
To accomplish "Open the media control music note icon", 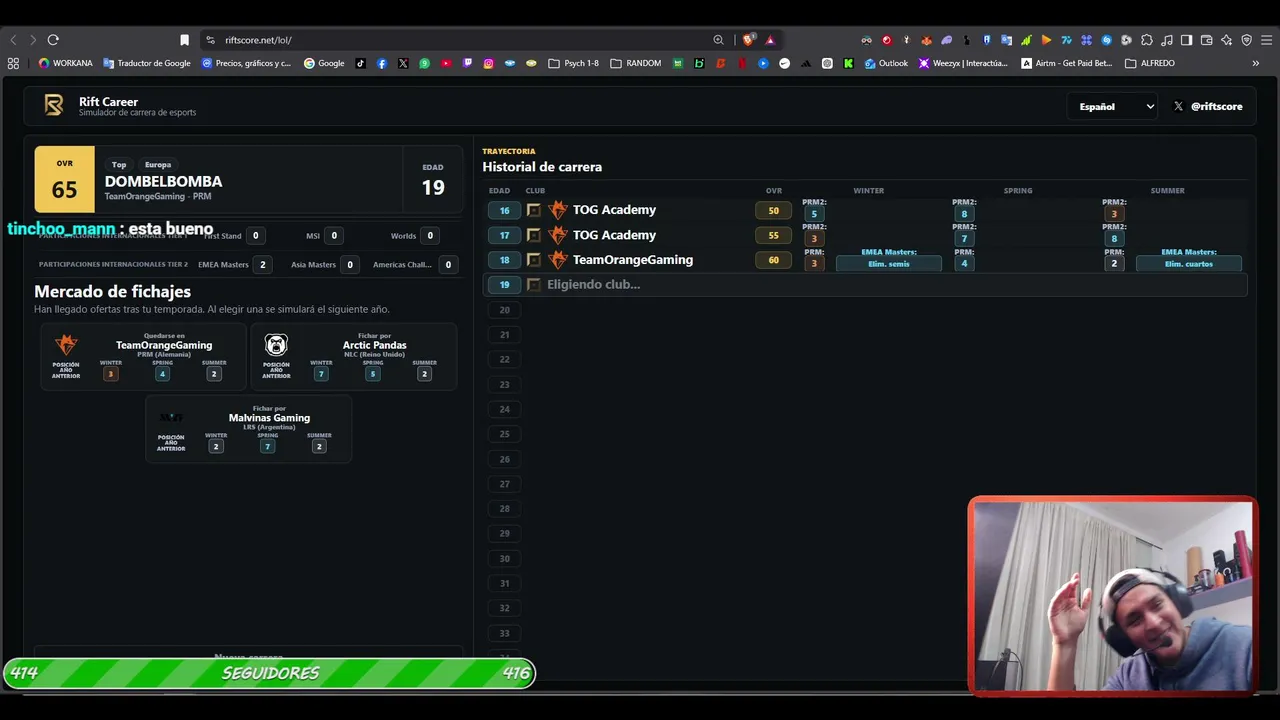I will click(x=1166, y=40).
